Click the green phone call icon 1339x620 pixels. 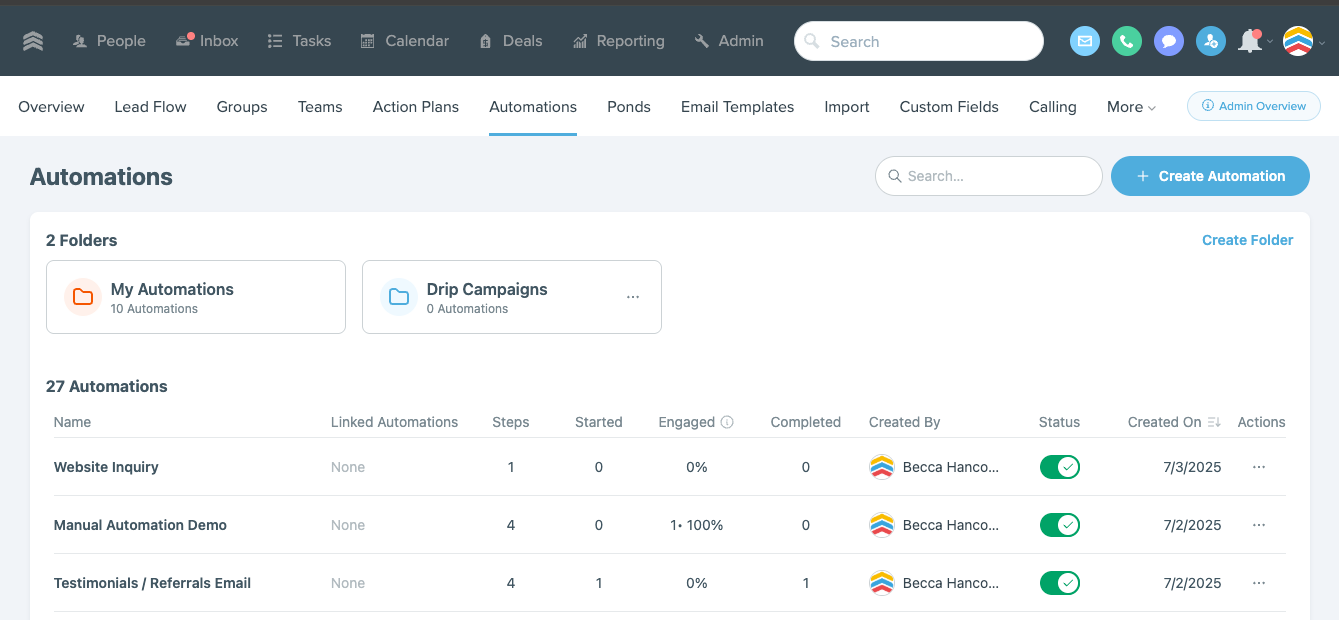[1127, 41]
